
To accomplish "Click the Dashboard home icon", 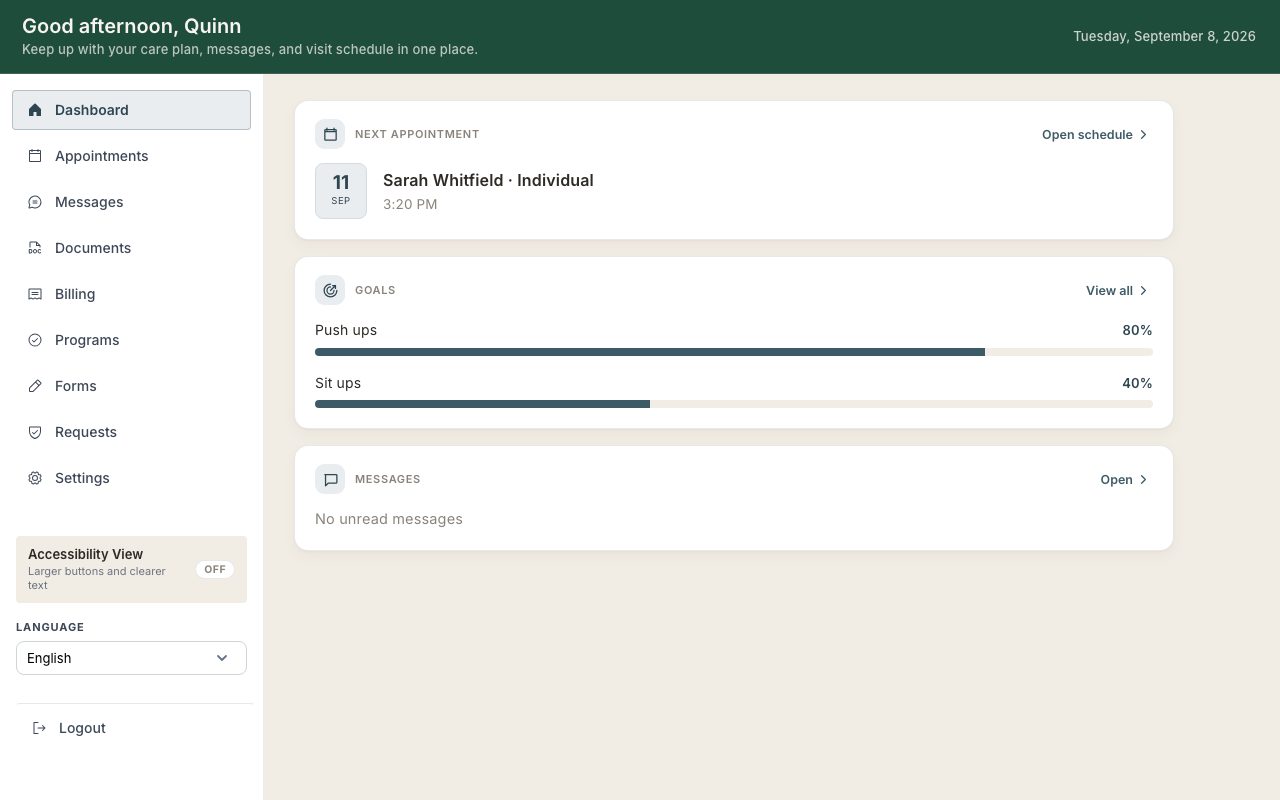I will pos(35,110).
